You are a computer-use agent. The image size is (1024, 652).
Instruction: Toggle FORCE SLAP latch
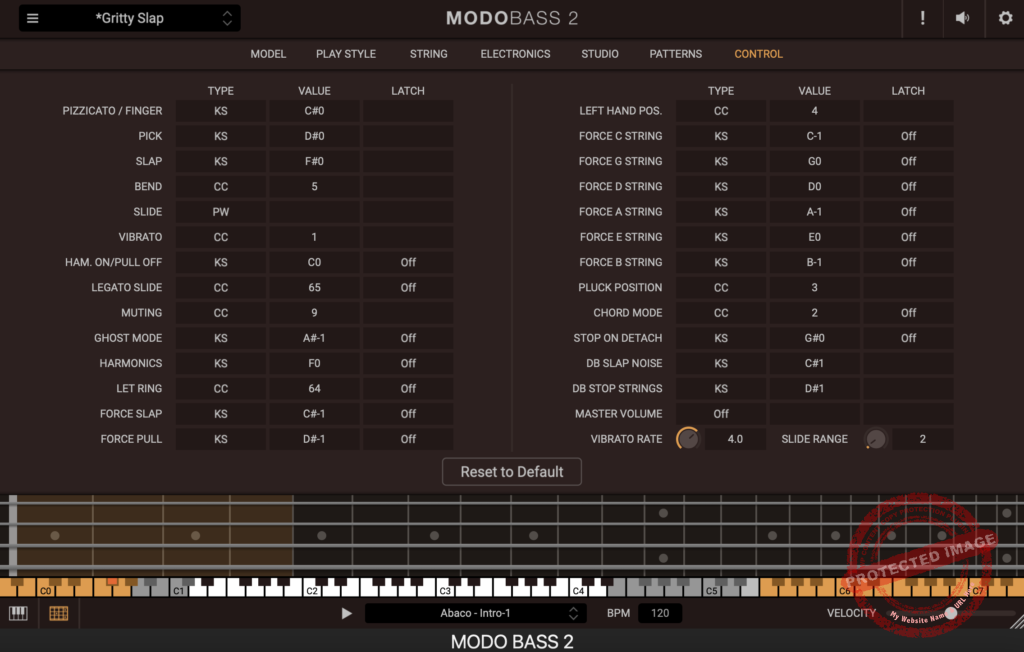(x=408, y=414)
